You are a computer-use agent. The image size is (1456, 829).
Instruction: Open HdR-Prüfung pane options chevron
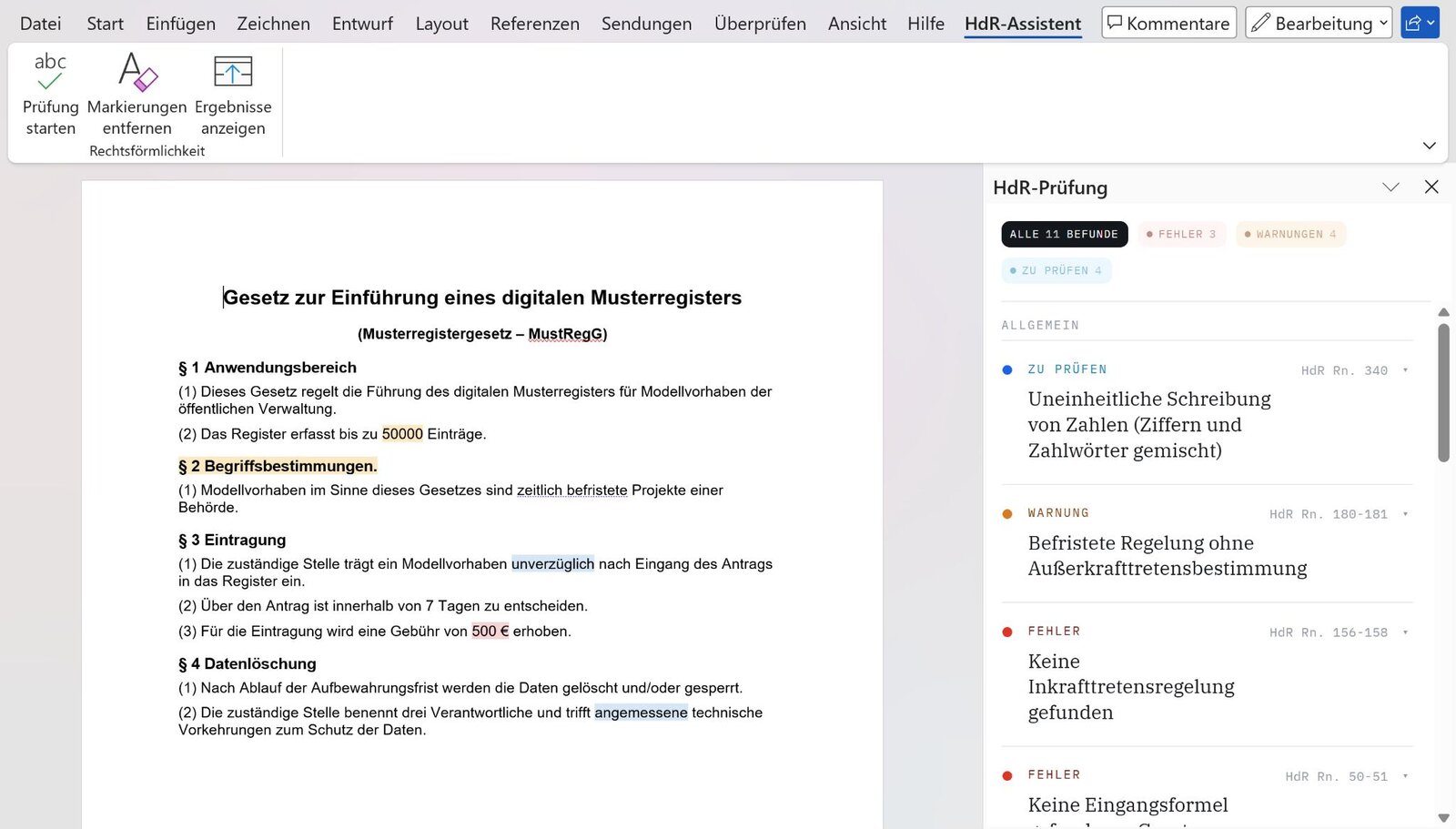[1390, 187]
